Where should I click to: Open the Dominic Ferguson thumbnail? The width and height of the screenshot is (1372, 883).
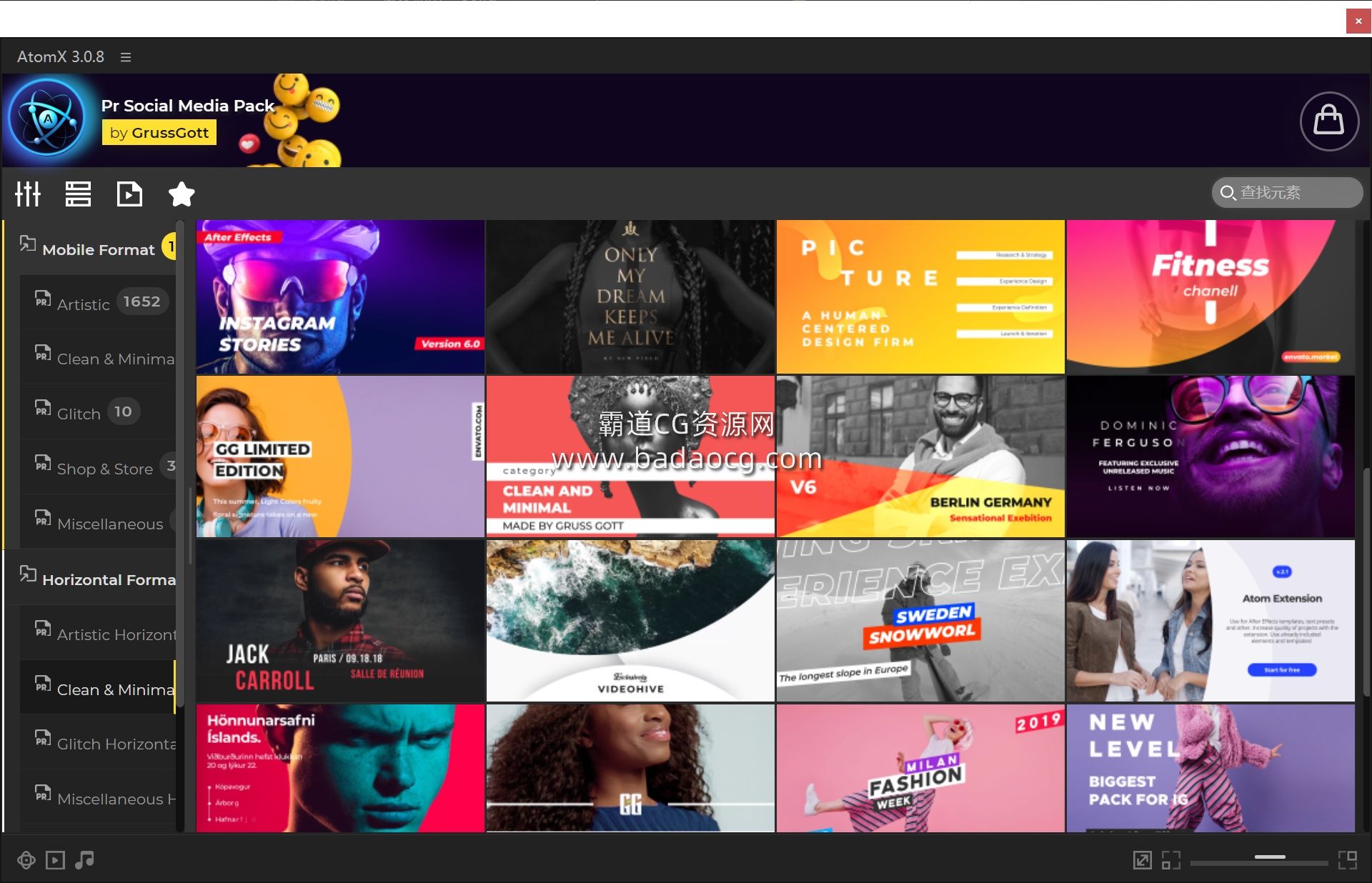click(x=1211, y=457)
